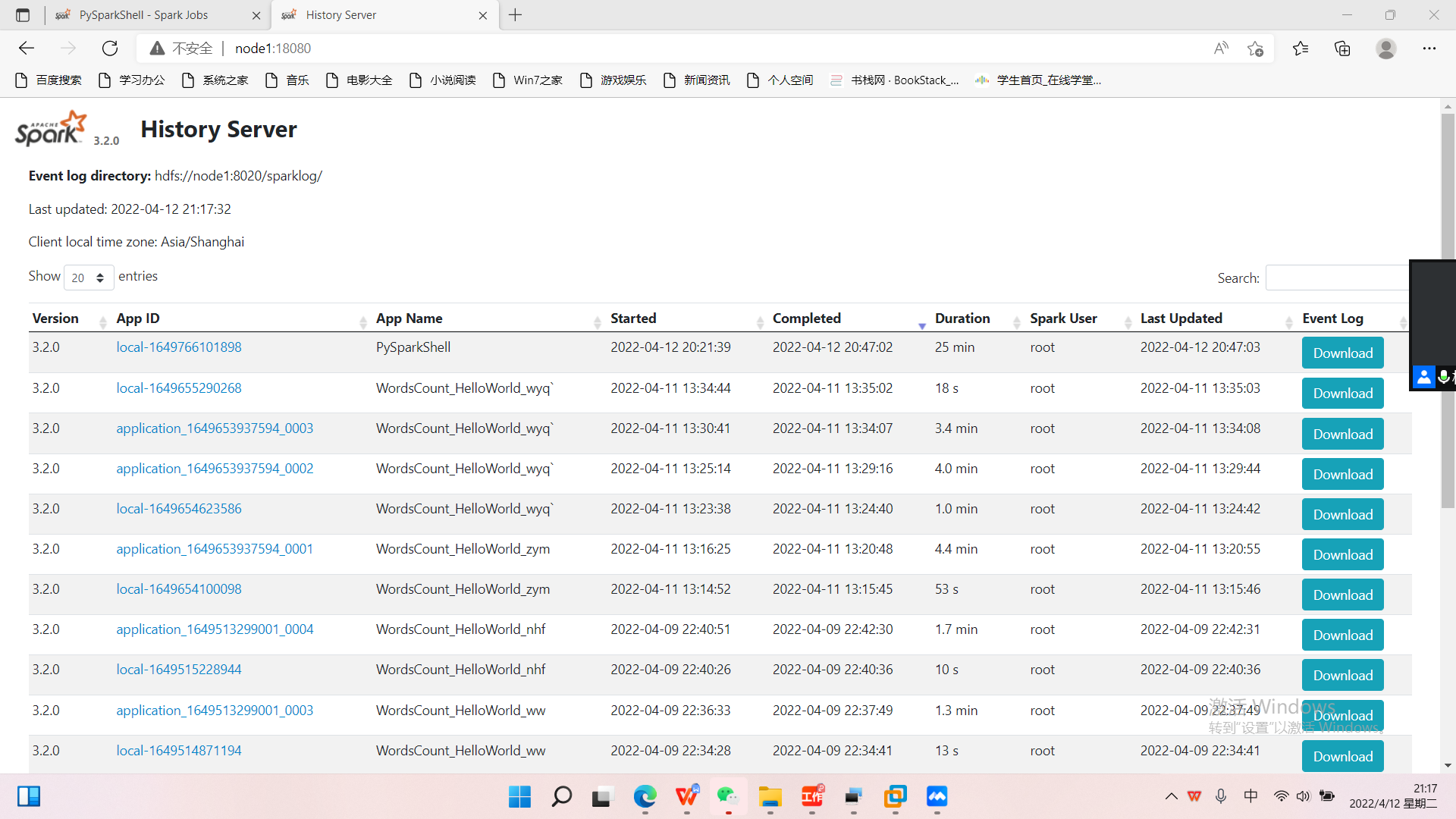The width and height of the screenshot is (1456, 819).
Task: Open application_1649513299001_0004 link
Action: pyautogui.click(x=215, y=629)
